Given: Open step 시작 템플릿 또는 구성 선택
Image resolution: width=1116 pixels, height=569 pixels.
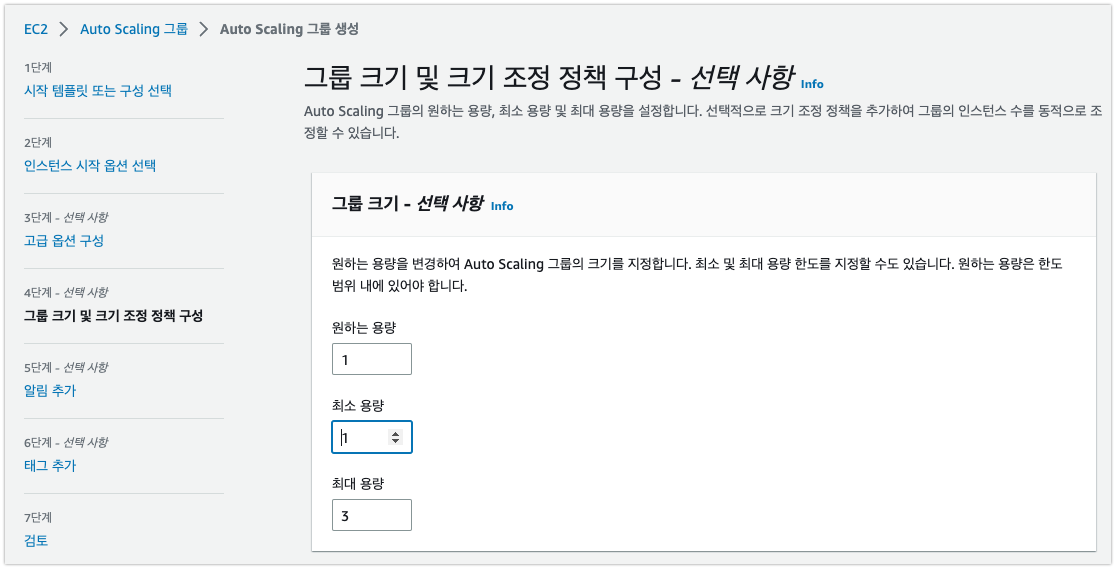Looking at the screenshot, I should click(x=98, y=90).
